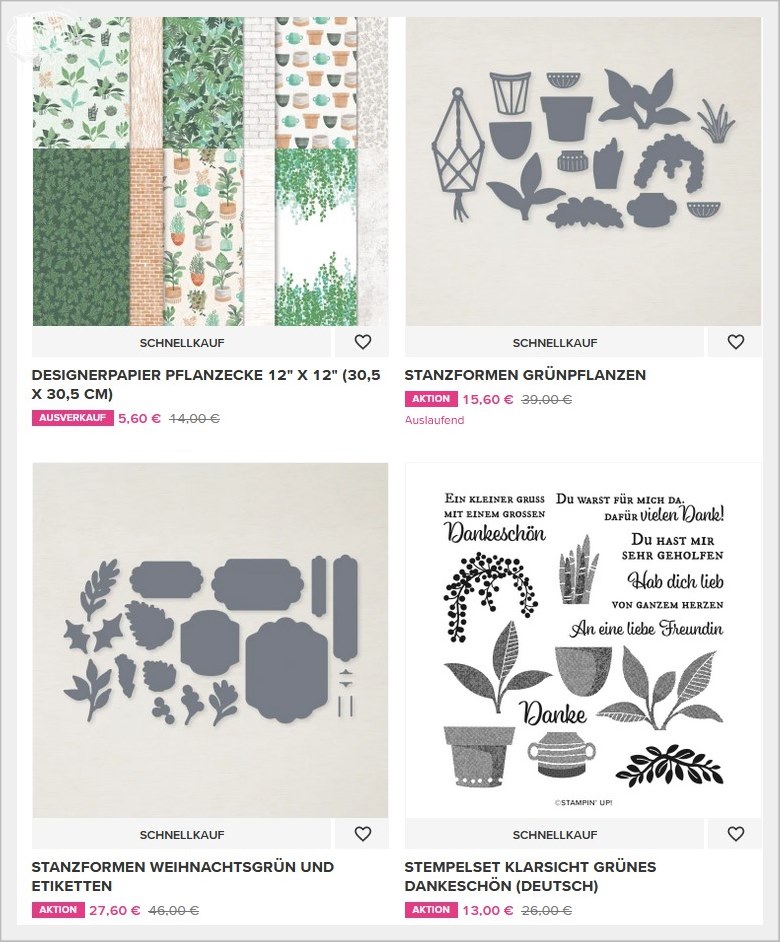Toggle heart for Stempelset Grünes Dankeschön
Image resolution: width=780 pixels, height=942 pixels.
[736, 834]
